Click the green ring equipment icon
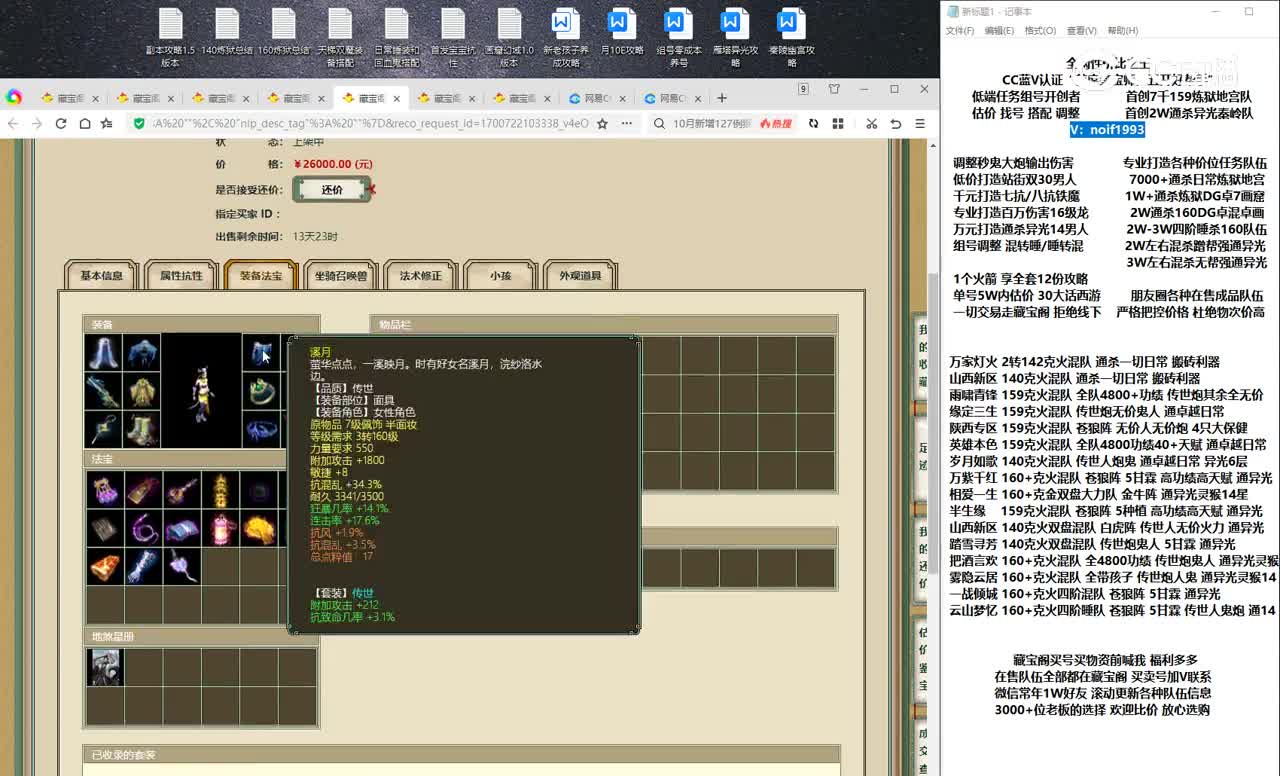This screenshot has height=776, width=1280. pos(260,391)
